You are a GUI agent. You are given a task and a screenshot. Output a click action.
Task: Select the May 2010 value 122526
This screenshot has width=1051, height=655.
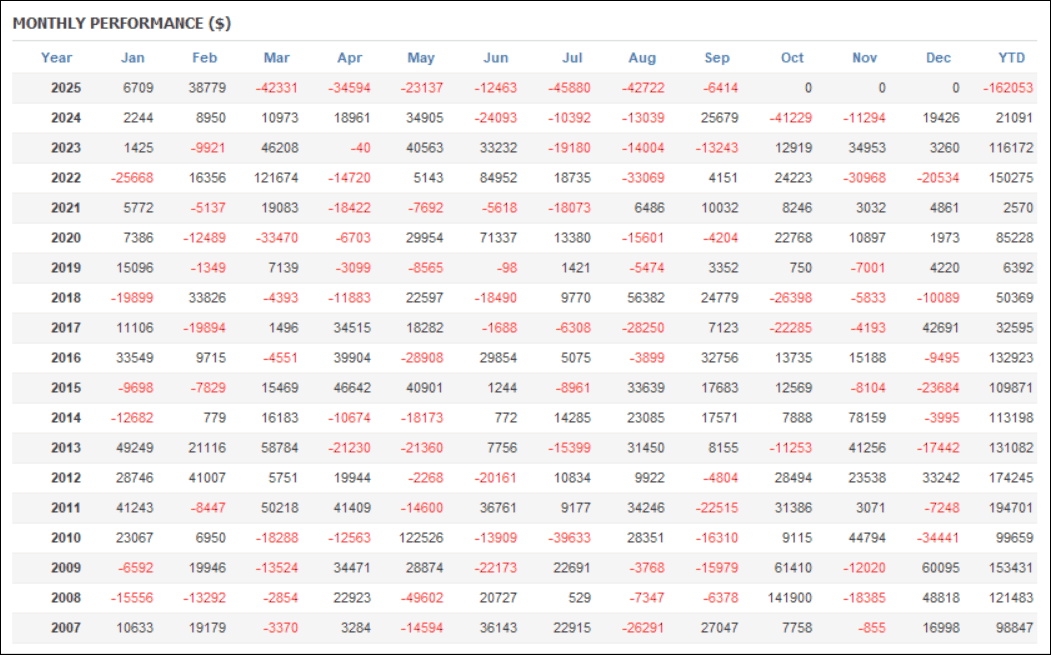pyautogui.click(x=420, y=538)
